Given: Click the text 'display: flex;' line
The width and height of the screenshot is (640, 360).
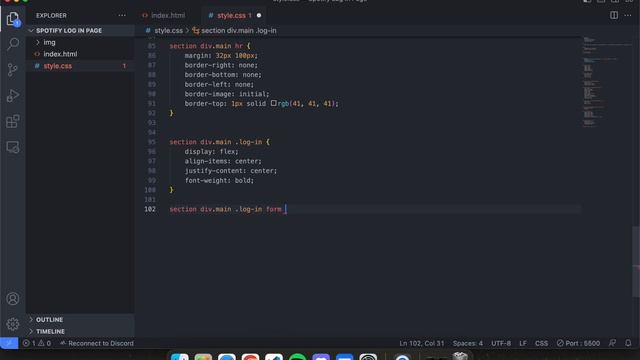Looking at the screenshot, I should 211,151.
